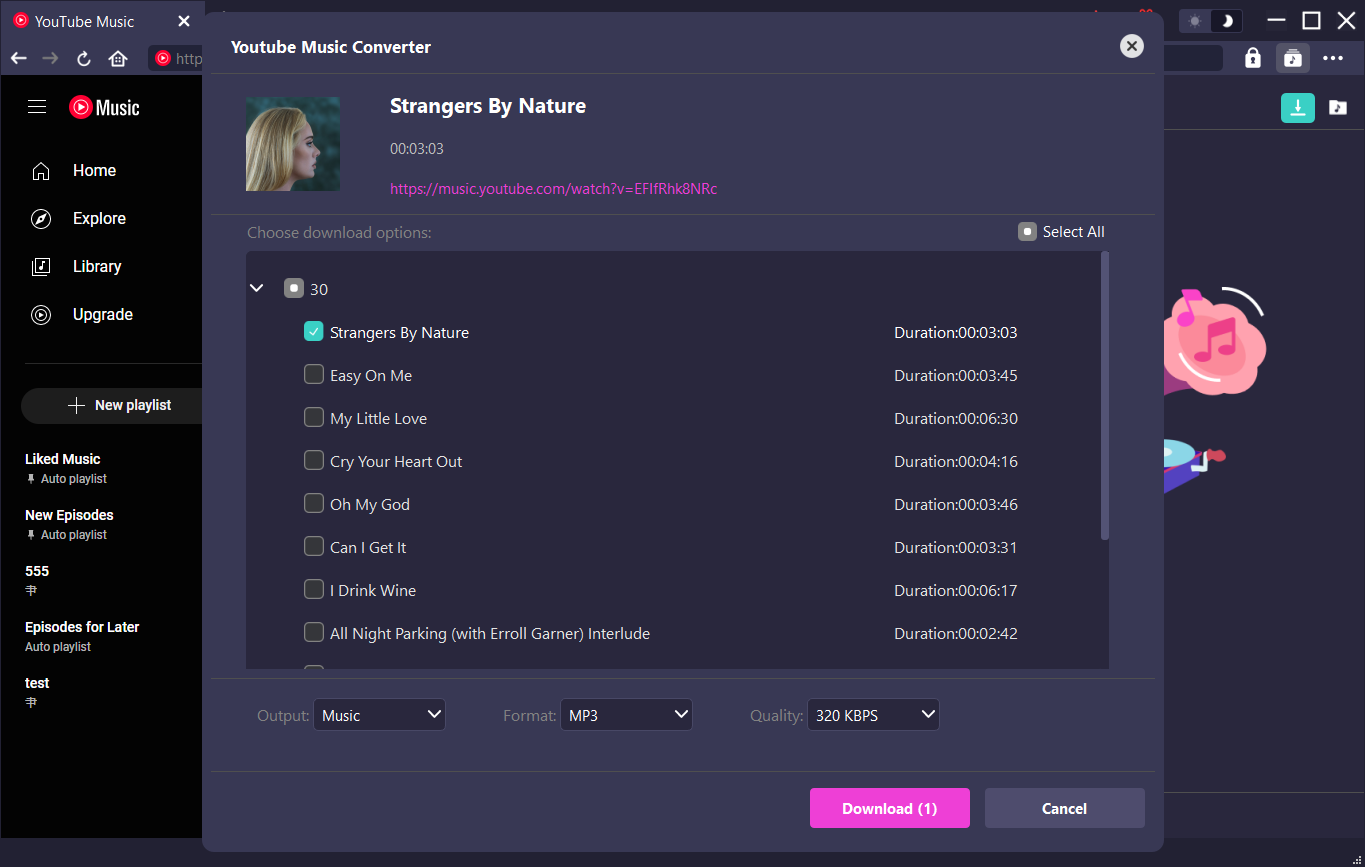Open the teal download queue icon
Image resolution: width=1365 pixels, height=867 pixels.
(x=1297, y=108)
